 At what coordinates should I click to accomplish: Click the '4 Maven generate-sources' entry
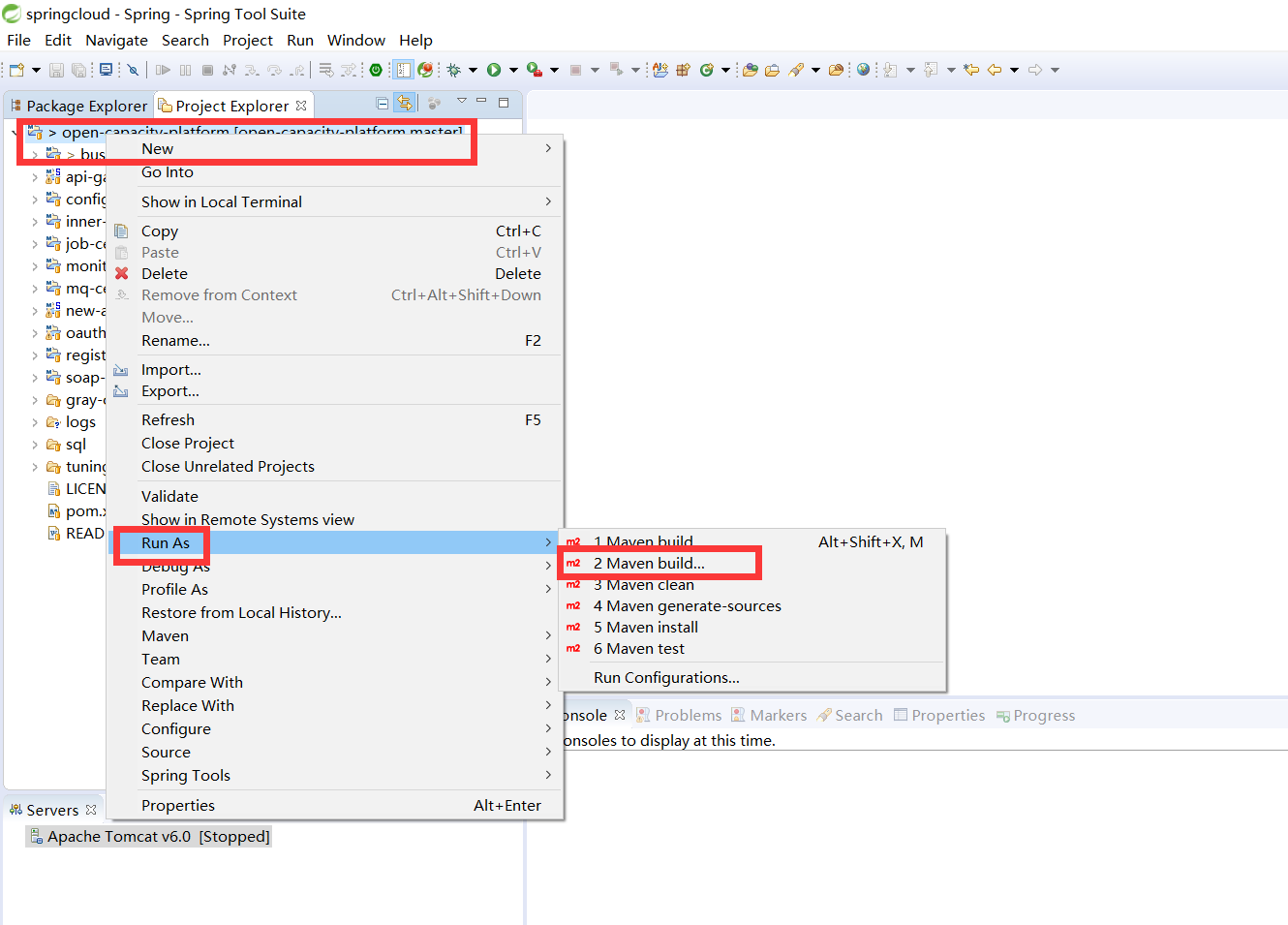point(687,606)
